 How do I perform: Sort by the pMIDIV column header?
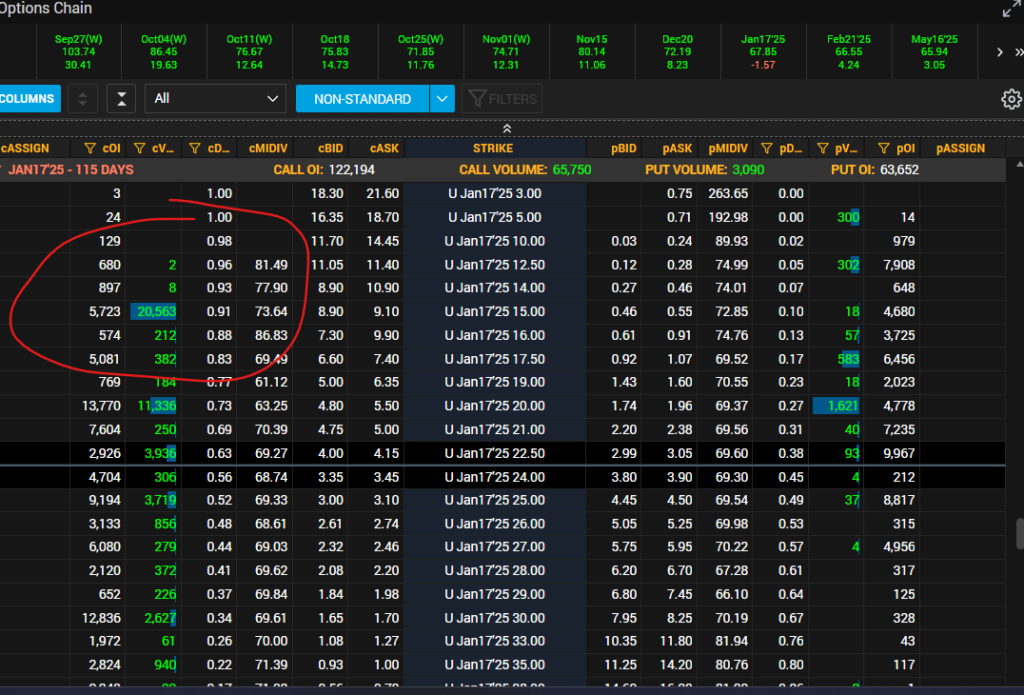(728, 148)
